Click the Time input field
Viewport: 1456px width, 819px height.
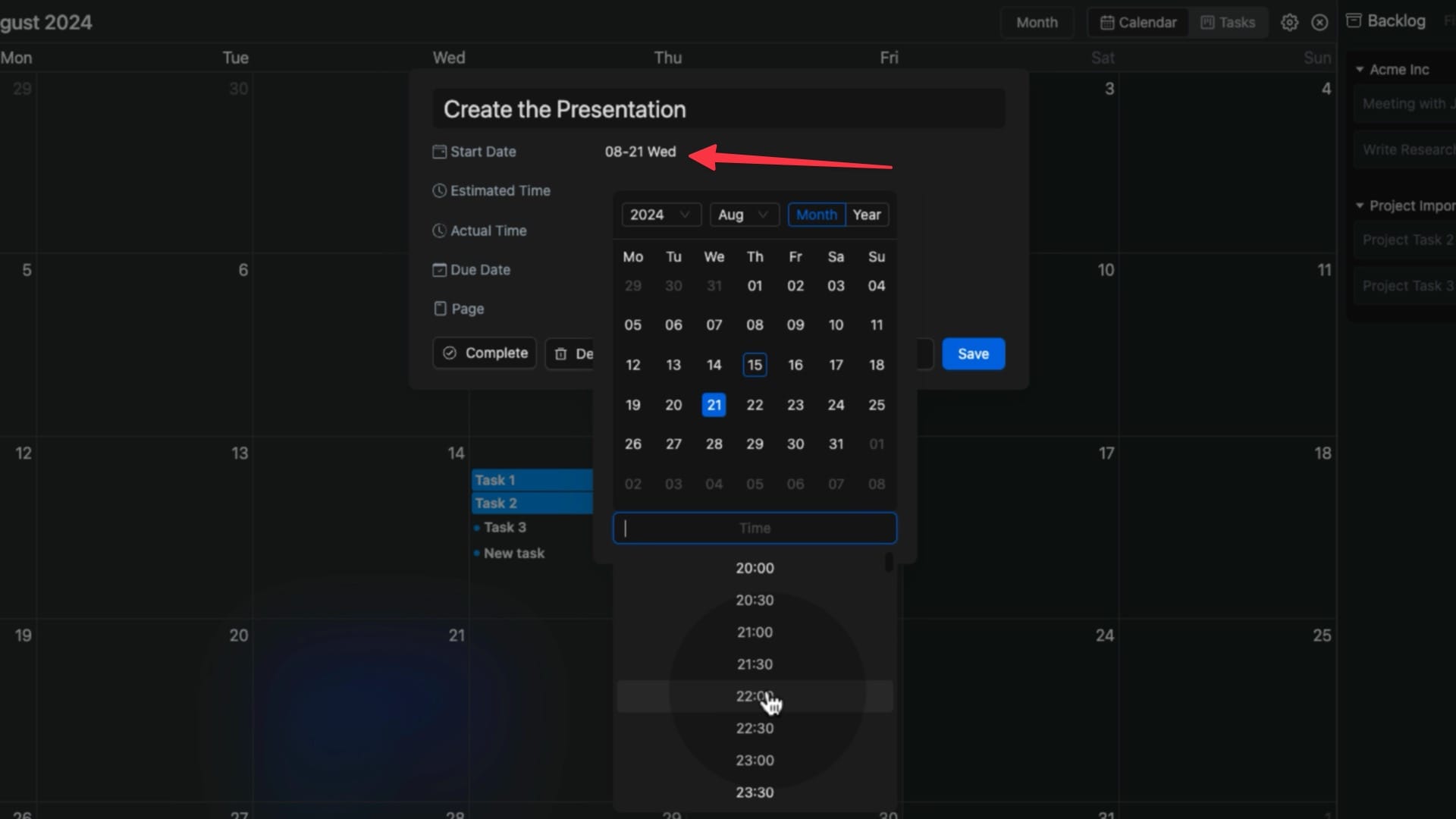[x=754, y=527]
